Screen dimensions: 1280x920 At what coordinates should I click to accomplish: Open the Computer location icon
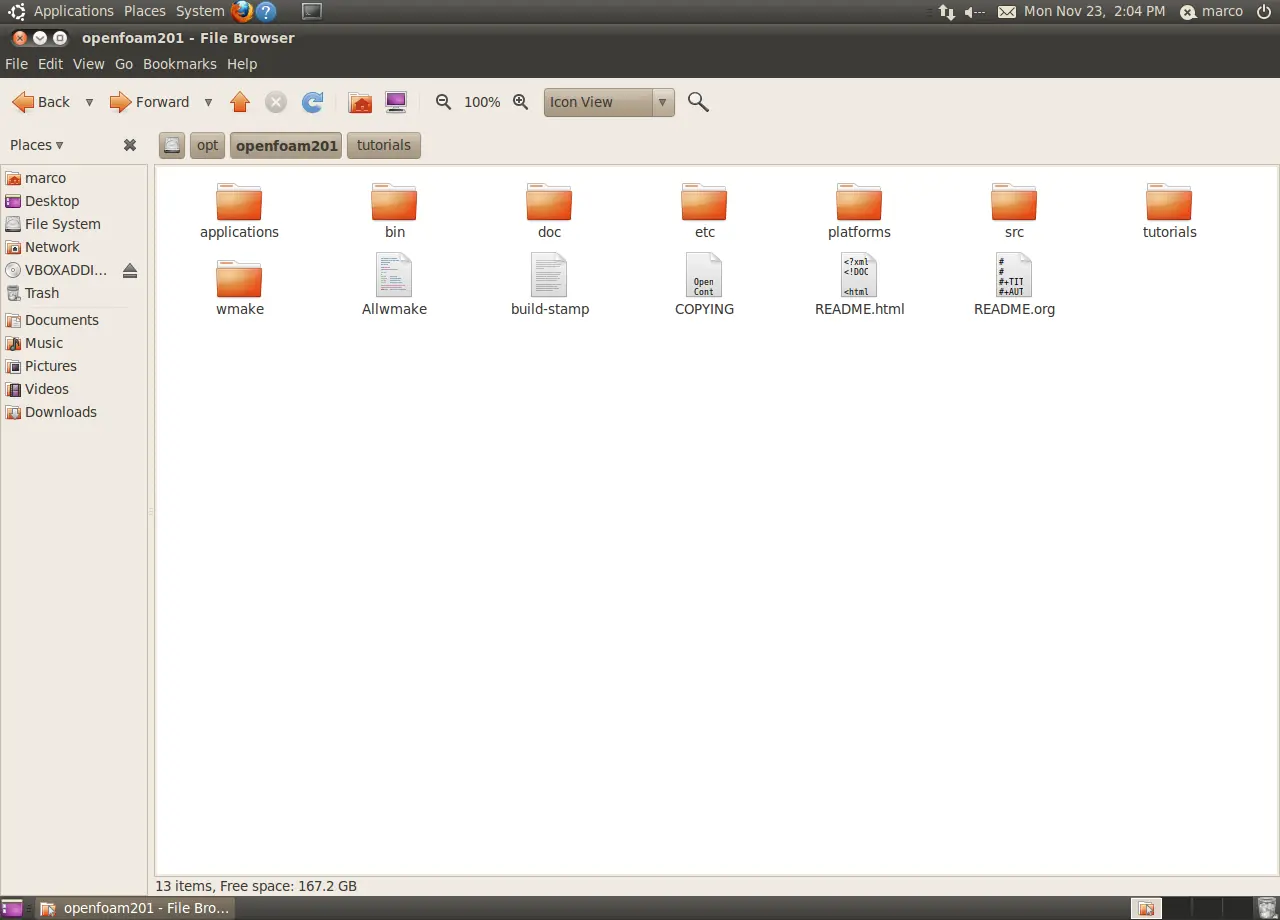coord(396,102)
